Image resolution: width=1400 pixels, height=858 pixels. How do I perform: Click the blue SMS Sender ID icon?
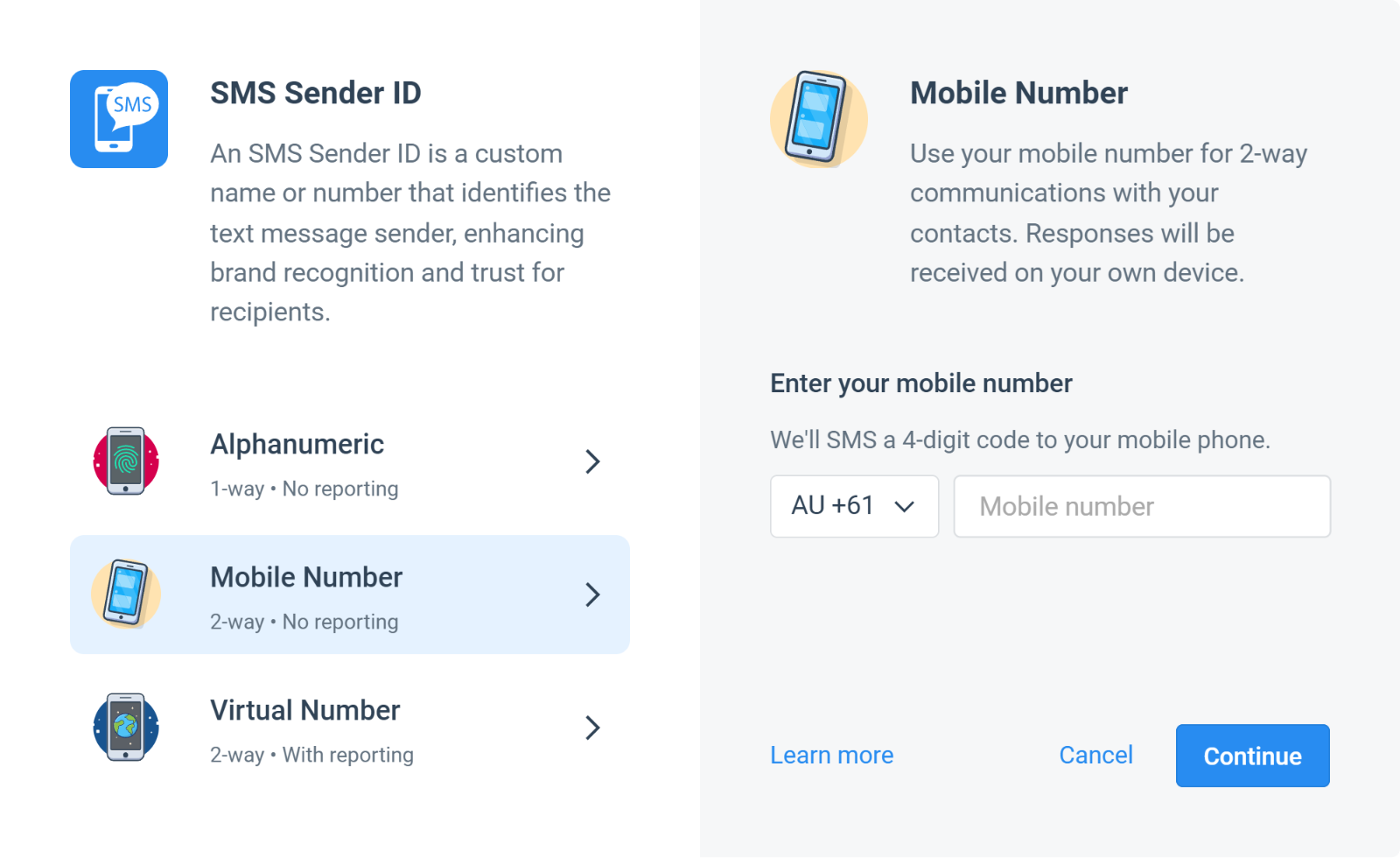pos(119,119)
